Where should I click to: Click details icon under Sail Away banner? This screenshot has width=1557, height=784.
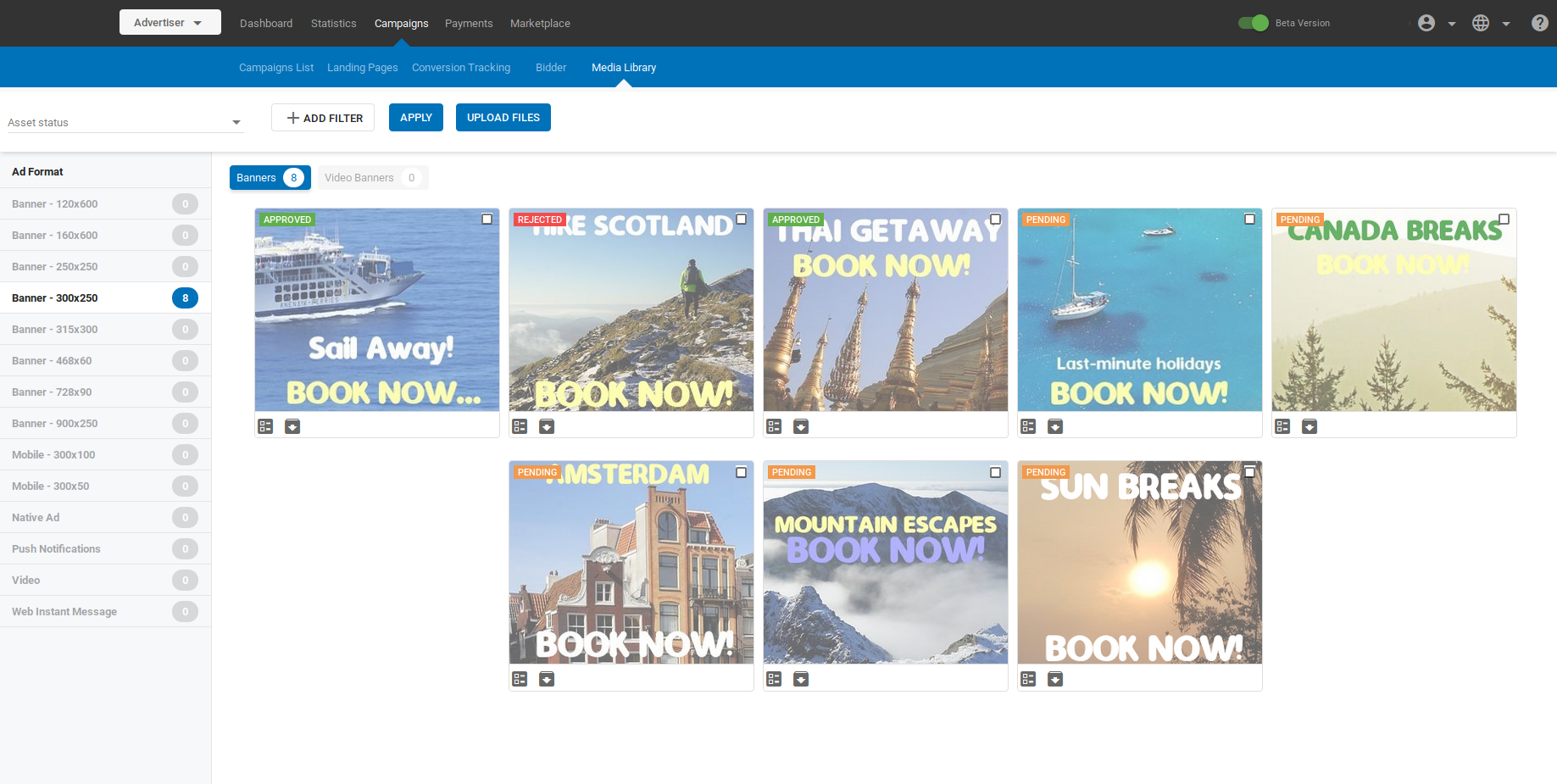[x=265, y=426]
